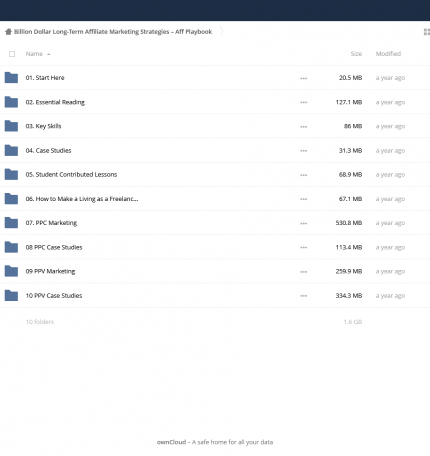
Task: Open more actions for 02. Essential Reading
Action: (x=303, y=102)
